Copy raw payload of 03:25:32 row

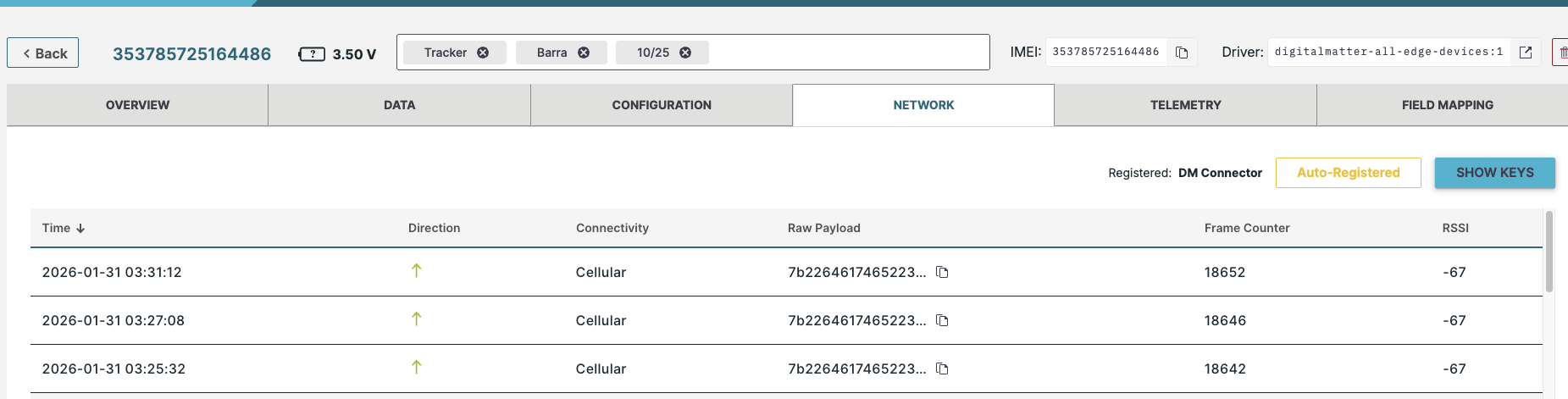click(x=942, y=369)
